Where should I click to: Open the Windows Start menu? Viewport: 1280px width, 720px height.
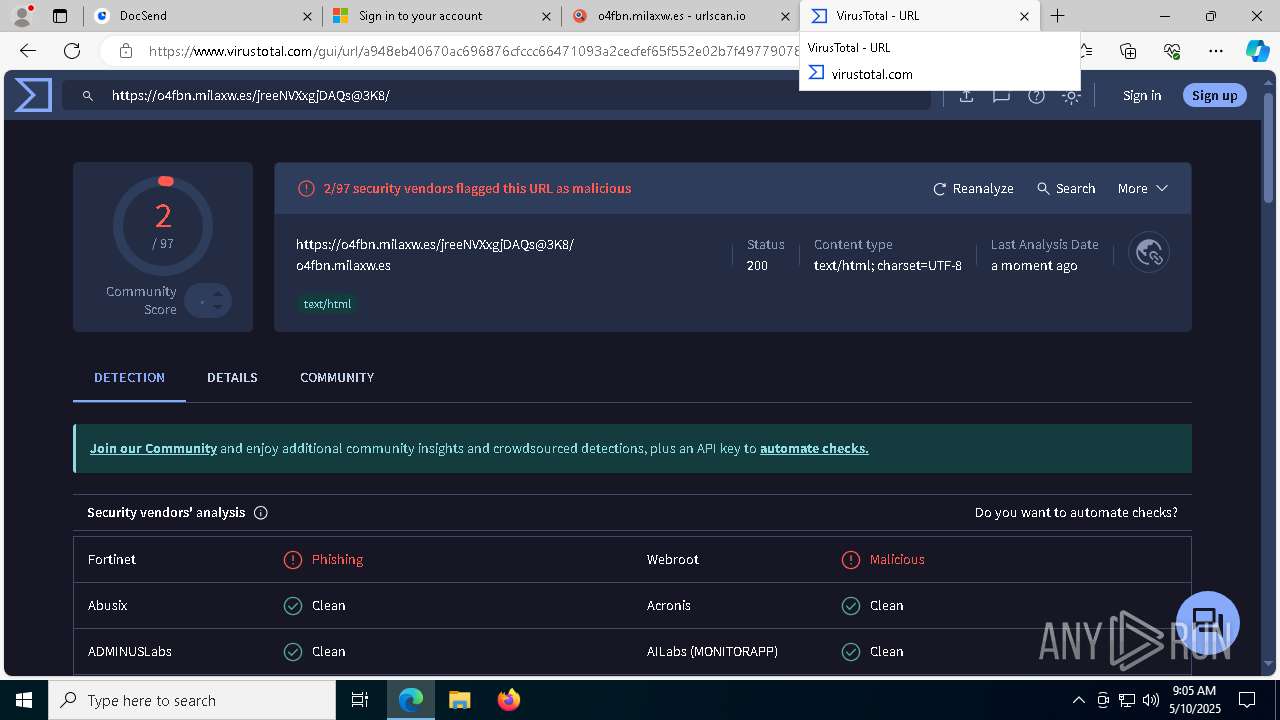click(24, 700)
